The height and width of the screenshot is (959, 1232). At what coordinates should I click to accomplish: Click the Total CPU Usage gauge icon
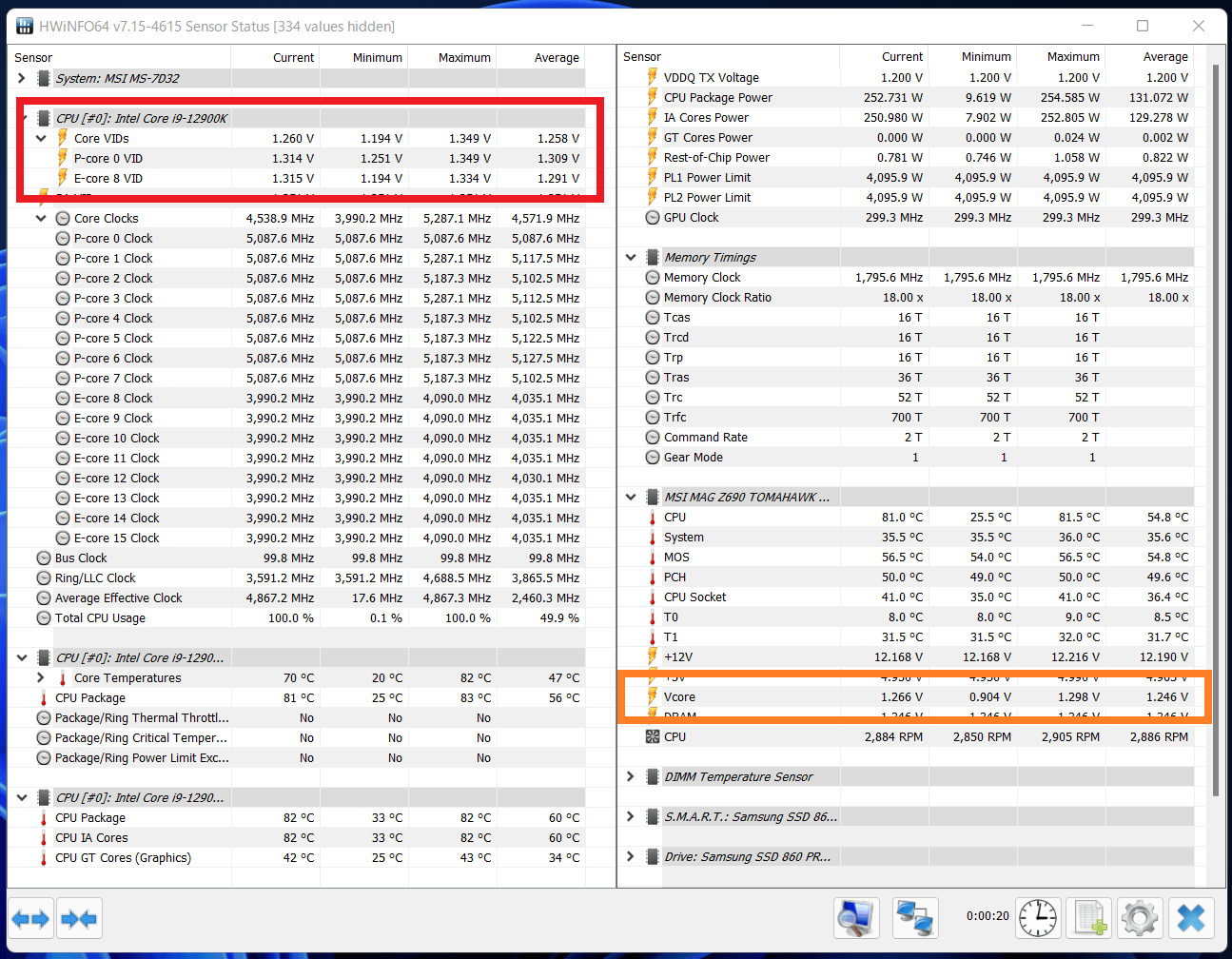click(44, 617)
